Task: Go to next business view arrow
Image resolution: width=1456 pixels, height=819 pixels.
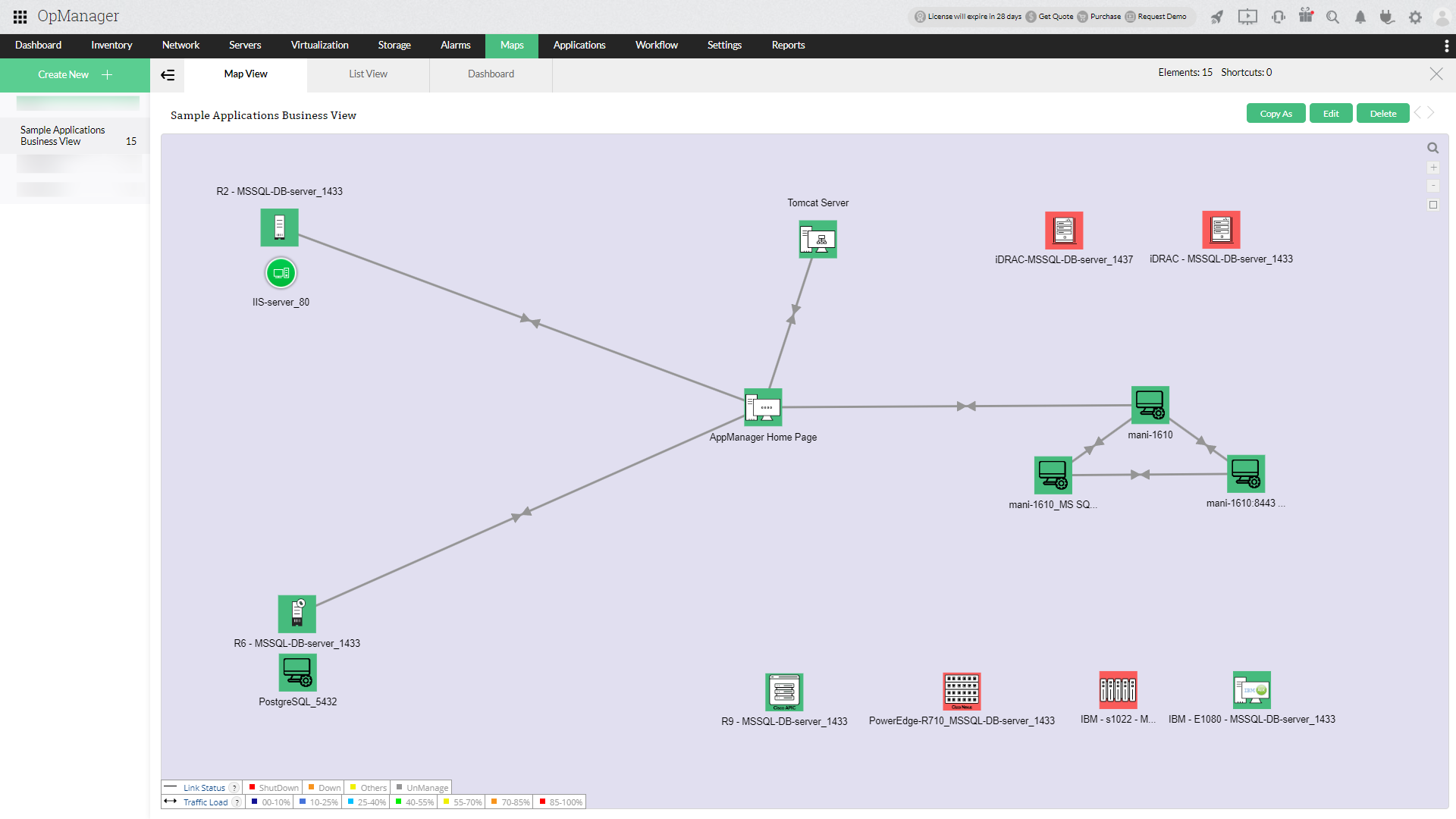Action: [1431, 113]
